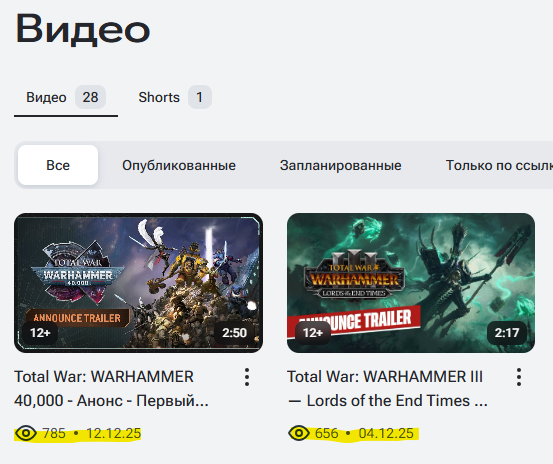553x464 pixels.
Task: Open the WARHAMMER 40,000 announce trailer thumbnail
Action: point(138,283)
